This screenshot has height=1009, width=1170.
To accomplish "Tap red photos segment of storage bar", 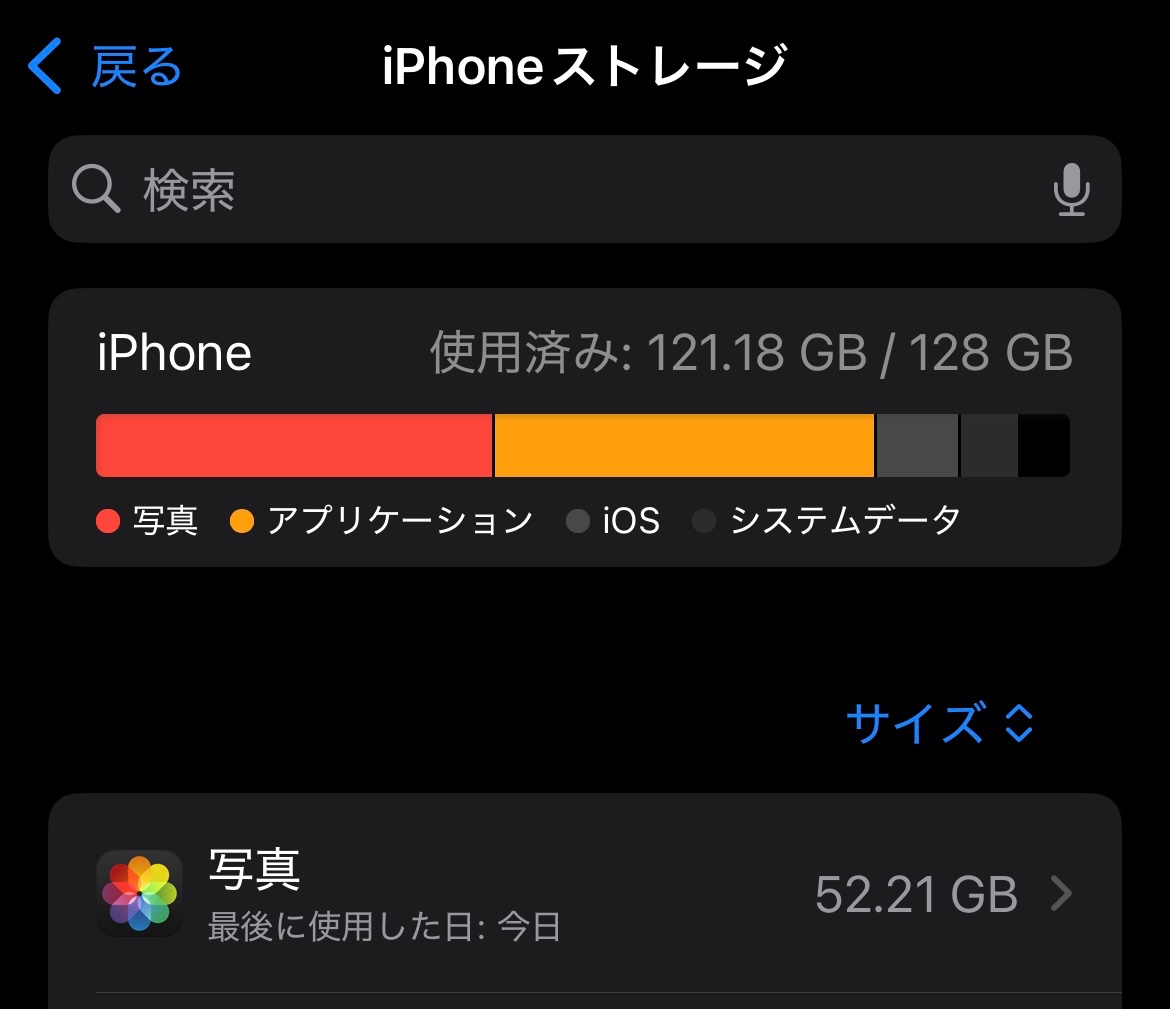I will coord(294,446).
